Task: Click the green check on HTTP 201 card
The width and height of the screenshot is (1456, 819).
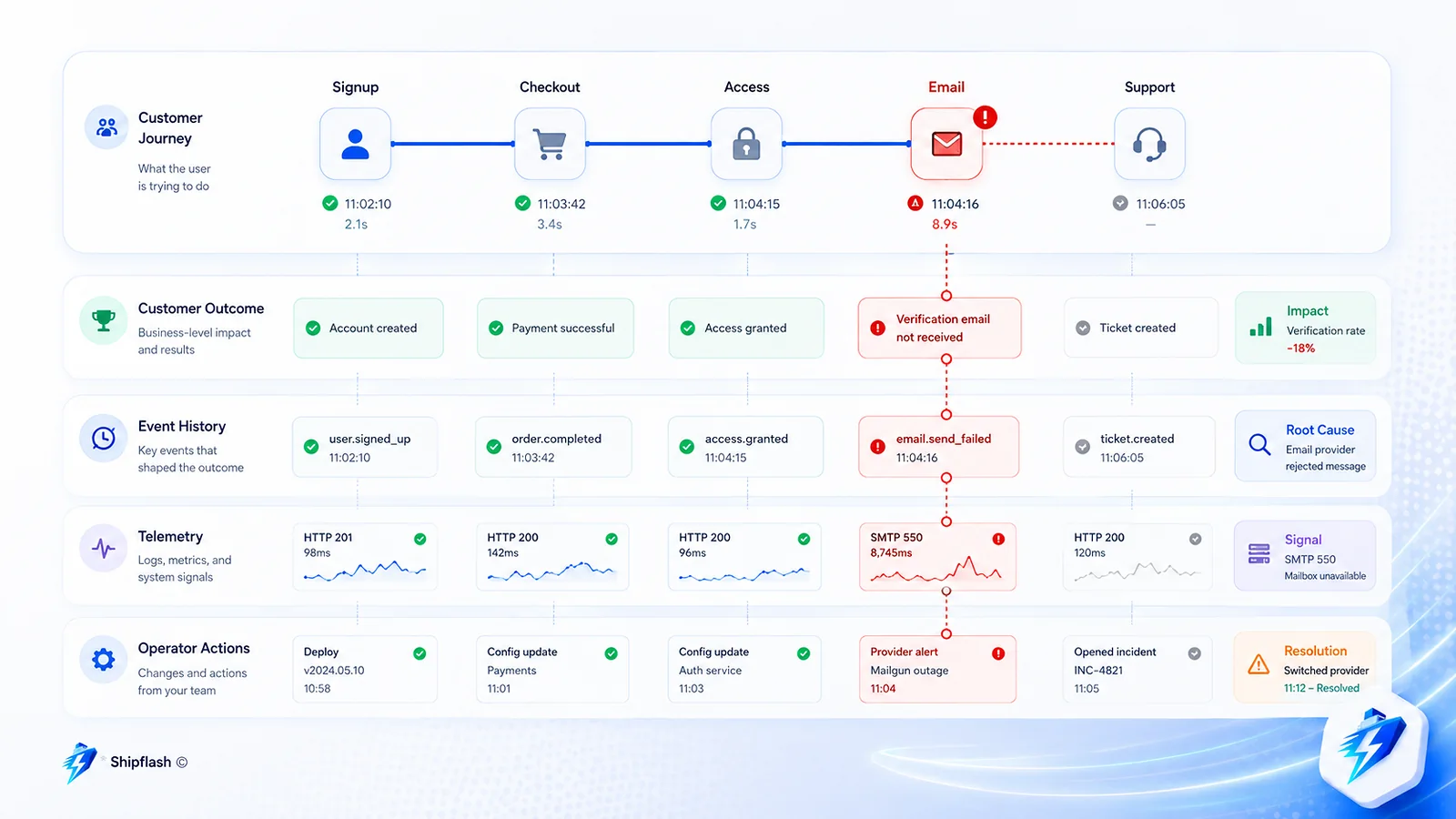Action: [x=420, y=539]
